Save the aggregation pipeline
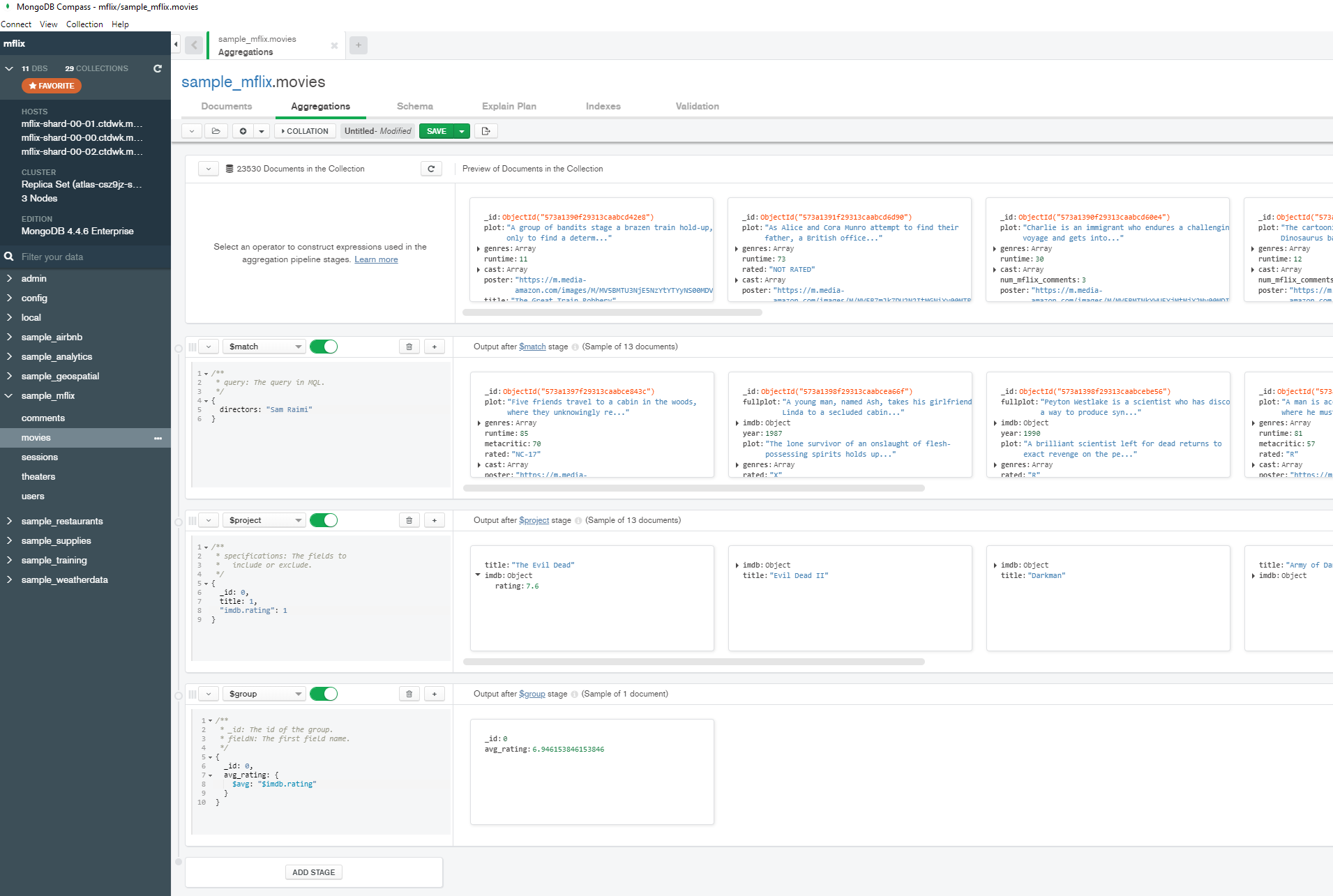Image resolution: width=1333 pixels, height=896 pixels. [x=437, y=131]
